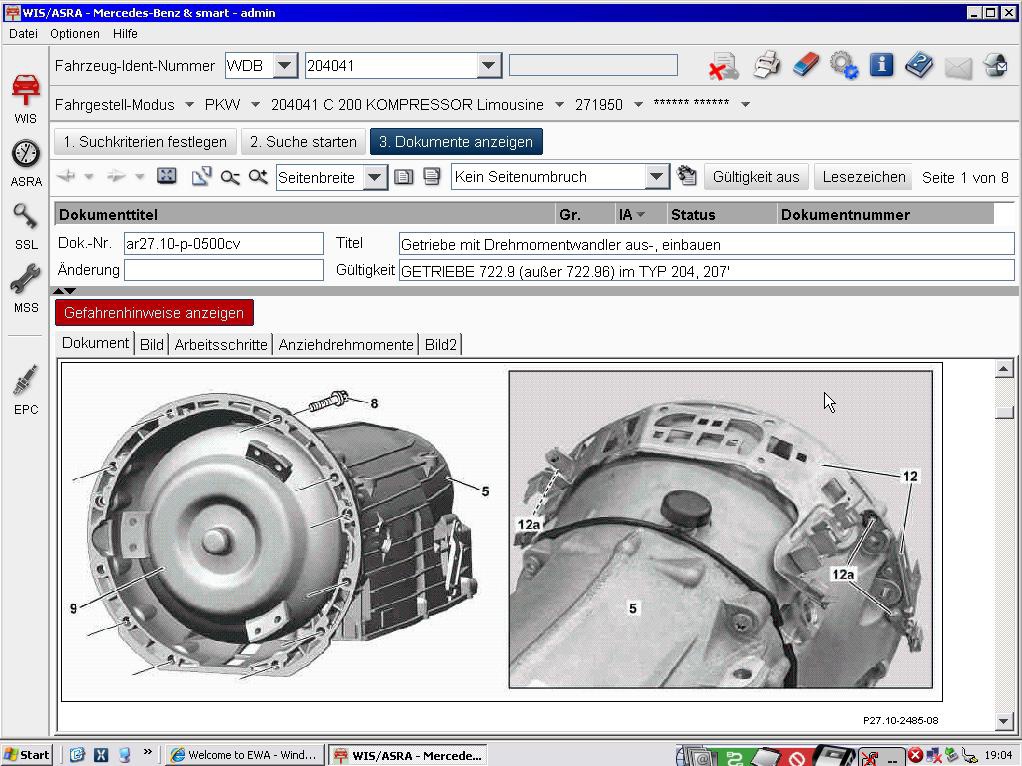
Task: Open the Optionen menu
Action: pos(75,33)
